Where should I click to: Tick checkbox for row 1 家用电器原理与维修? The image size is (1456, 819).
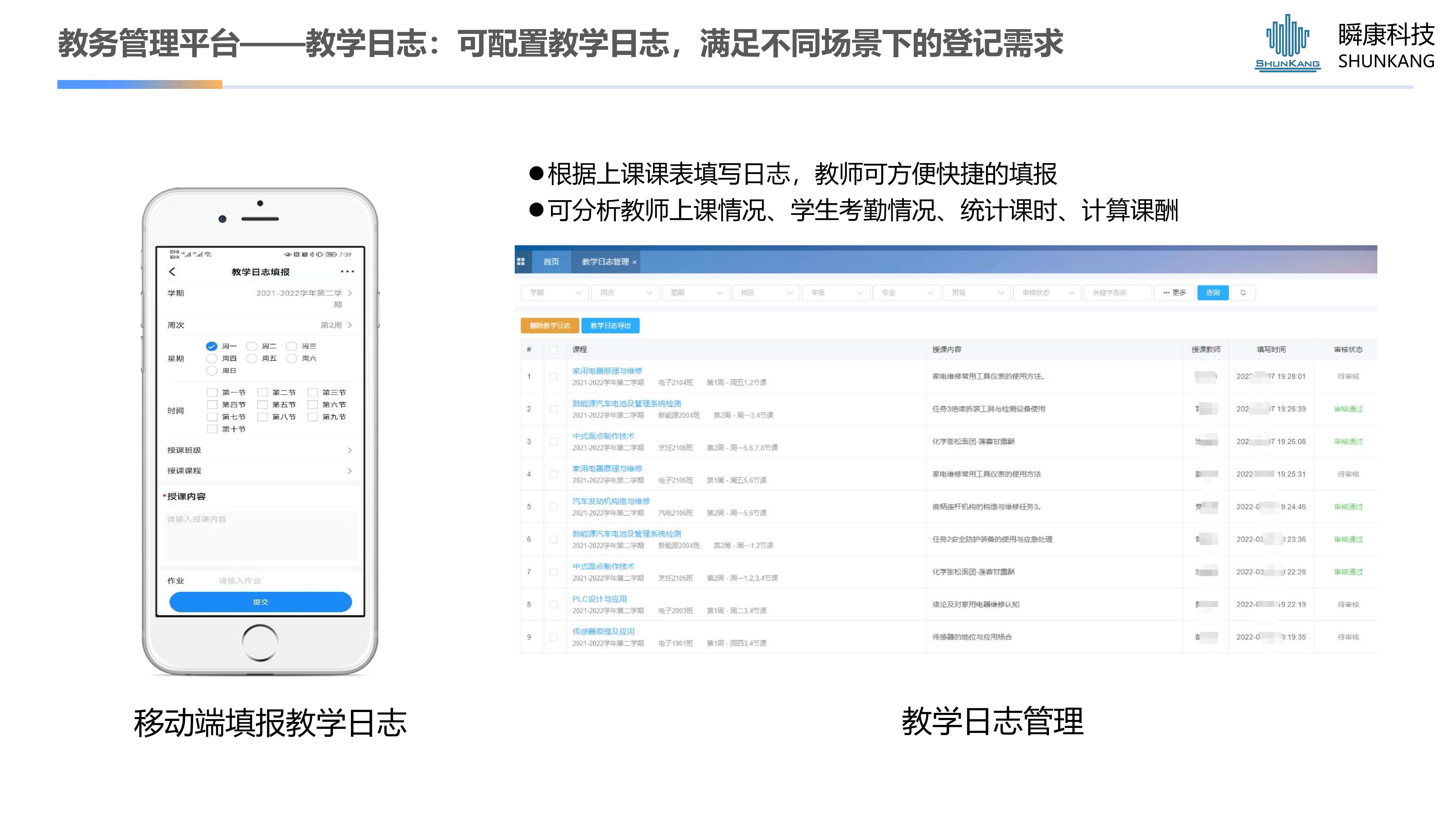pyautogui.click(x=554, y=377)
